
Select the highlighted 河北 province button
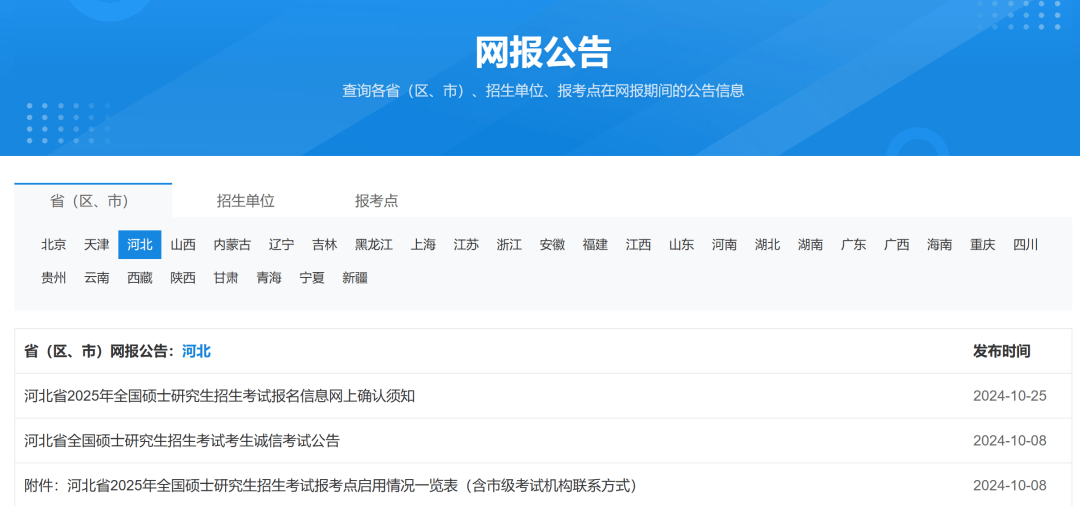140,244
